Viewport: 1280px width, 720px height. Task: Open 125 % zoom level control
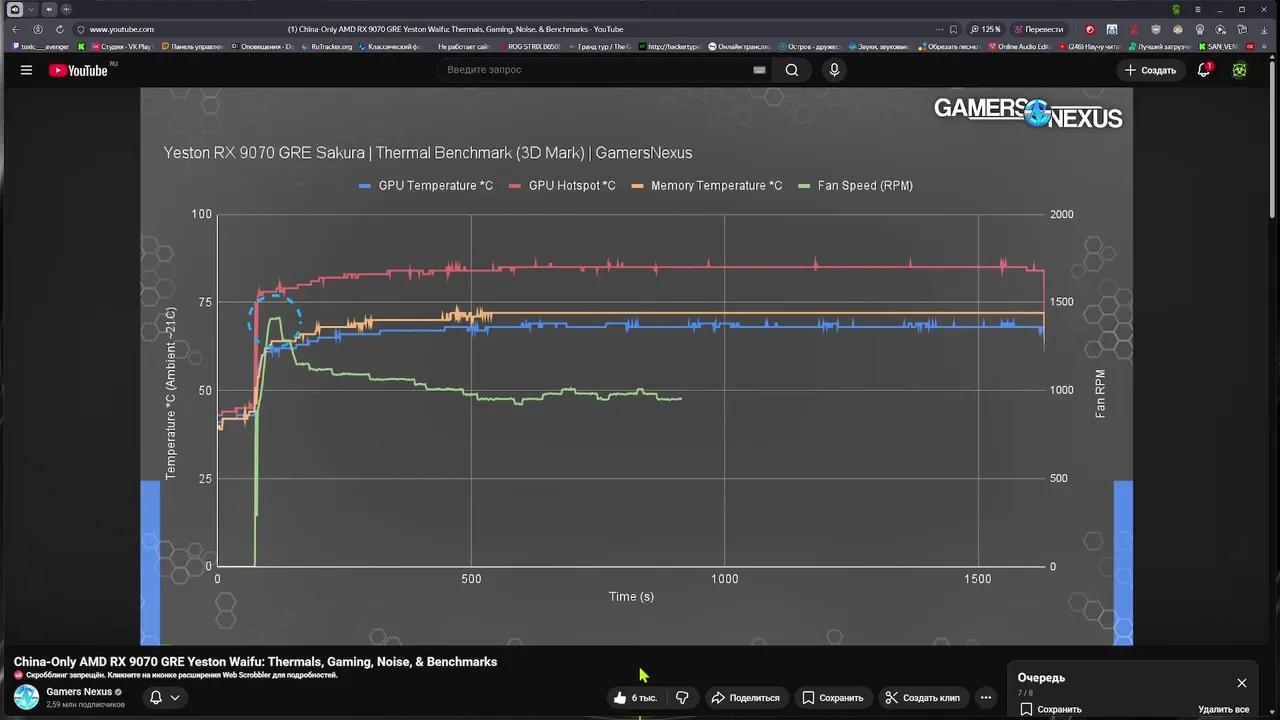click(x=985, y=29)
